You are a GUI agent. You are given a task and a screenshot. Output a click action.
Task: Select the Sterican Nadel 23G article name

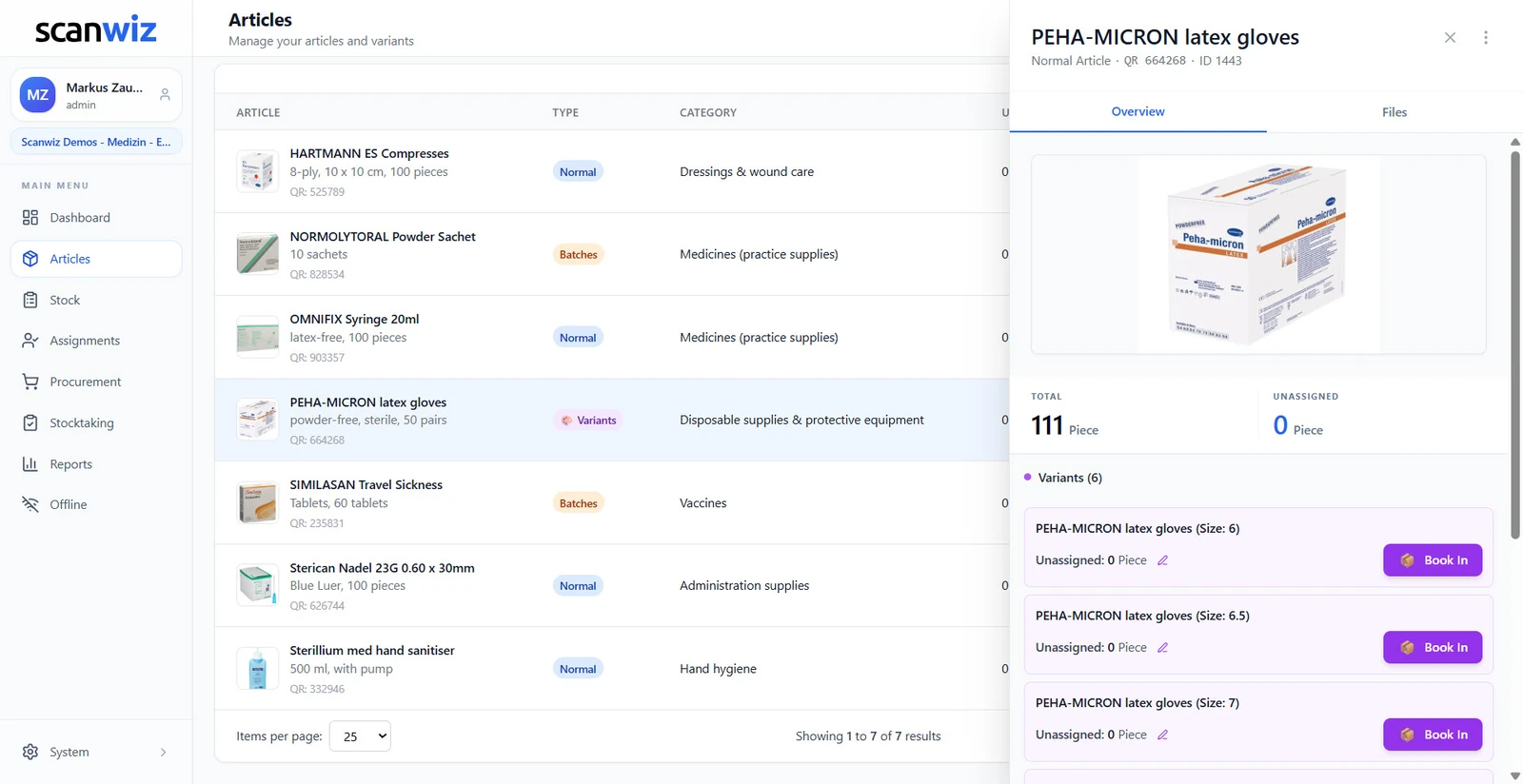tap(382, 568)
